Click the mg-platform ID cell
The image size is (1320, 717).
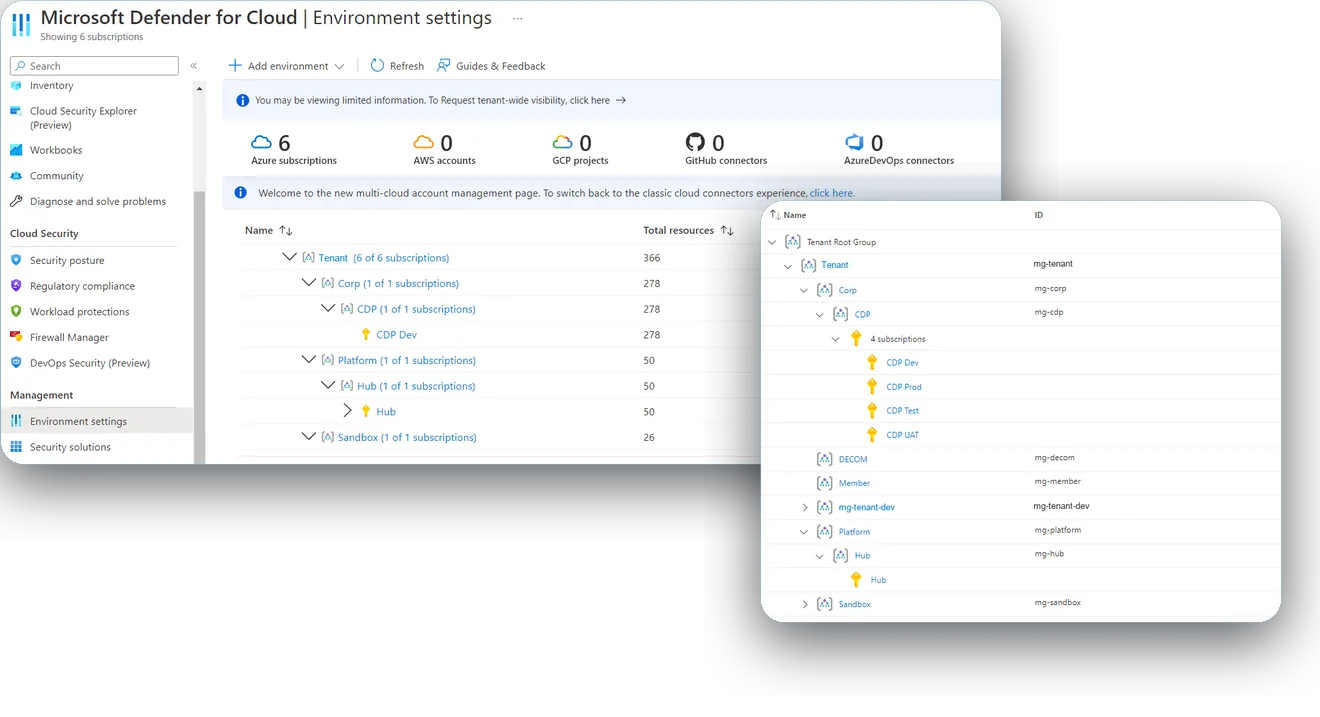pyautogui.click(x=1057, y=530)
